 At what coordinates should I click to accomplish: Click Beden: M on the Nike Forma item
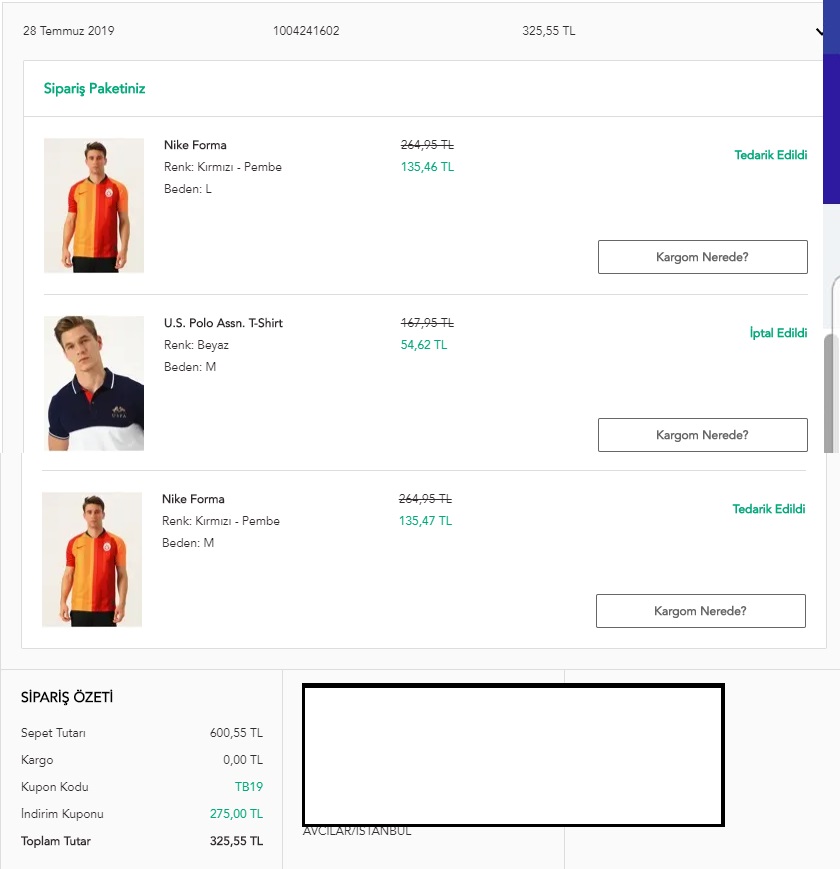click(x=188, y=543)
